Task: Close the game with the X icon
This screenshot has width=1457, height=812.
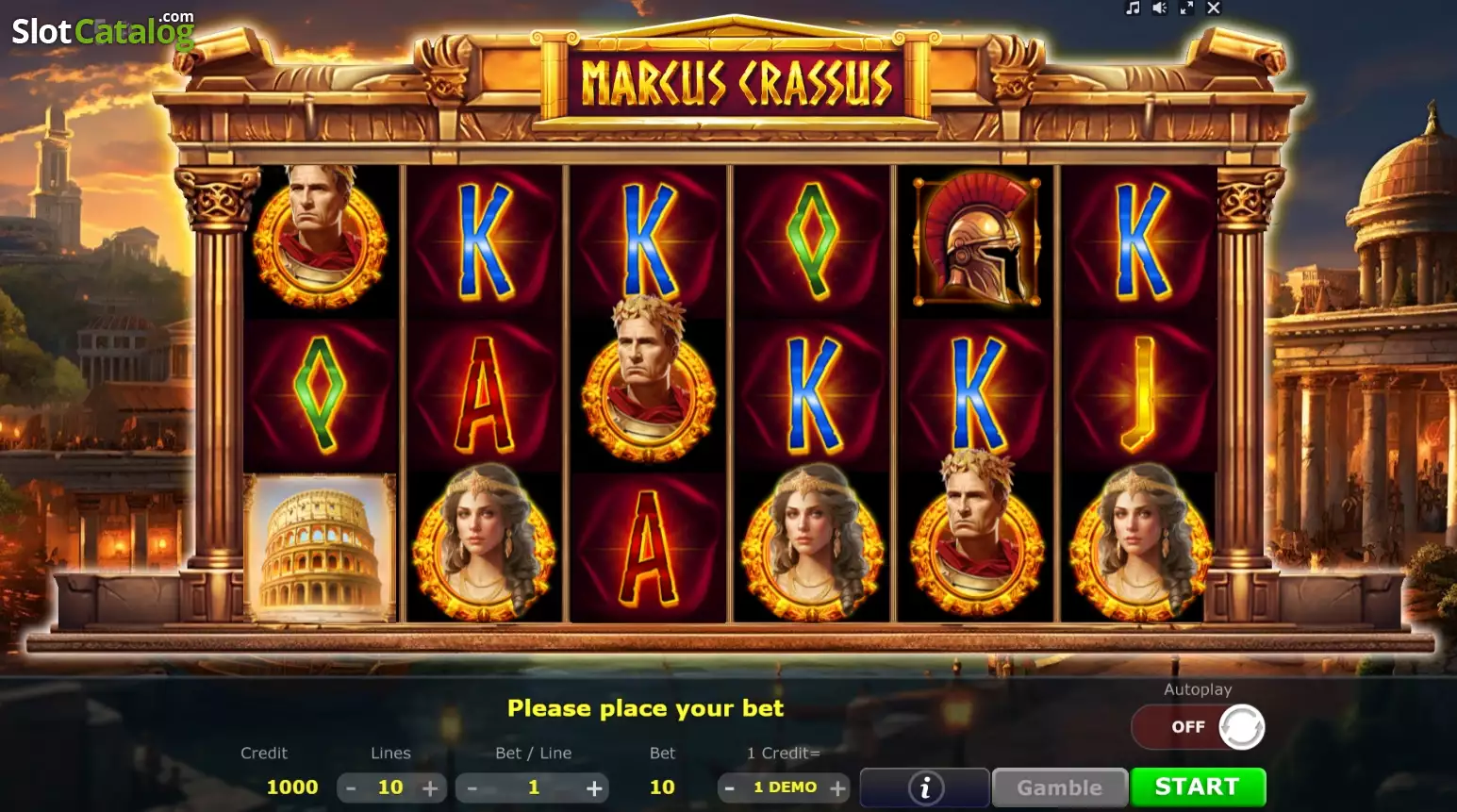Action: point(1214,8)
